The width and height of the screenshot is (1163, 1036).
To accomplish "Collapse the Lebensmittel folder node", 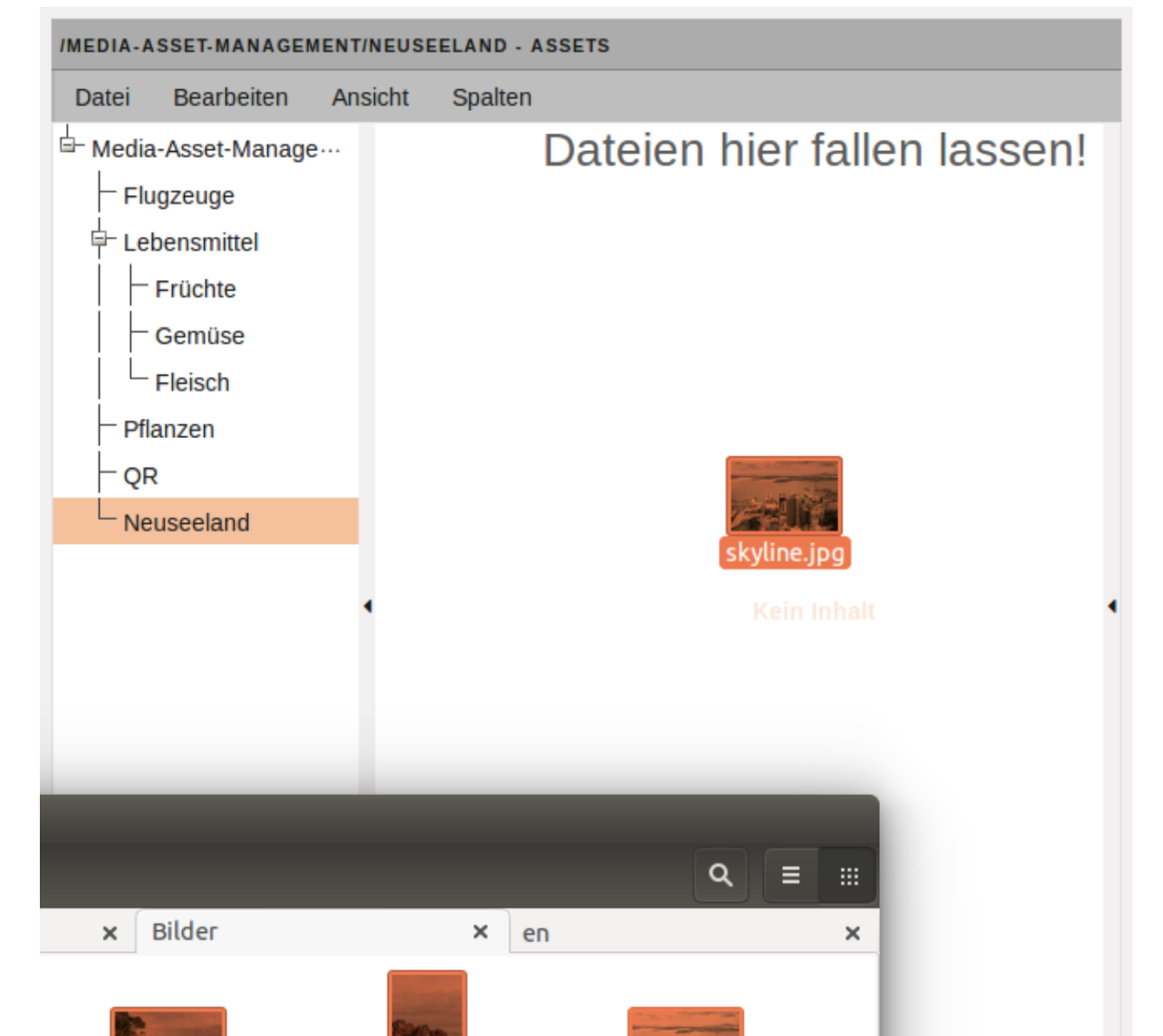I will 100,239.
